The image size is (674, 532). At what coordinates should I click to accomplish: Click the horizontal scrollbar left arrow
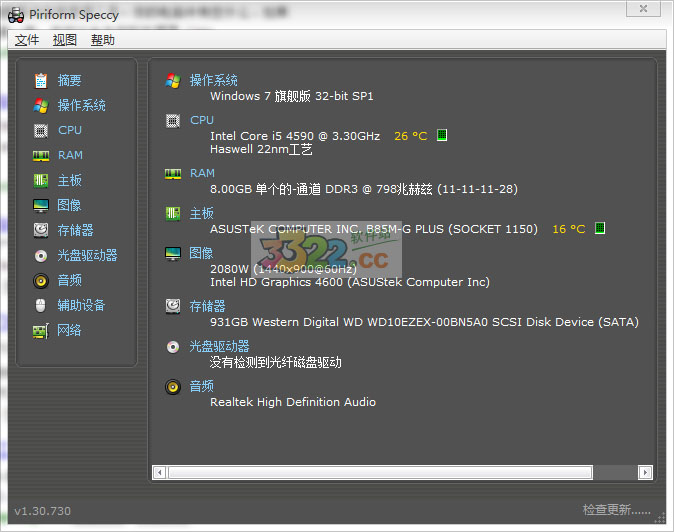[159, 473]
